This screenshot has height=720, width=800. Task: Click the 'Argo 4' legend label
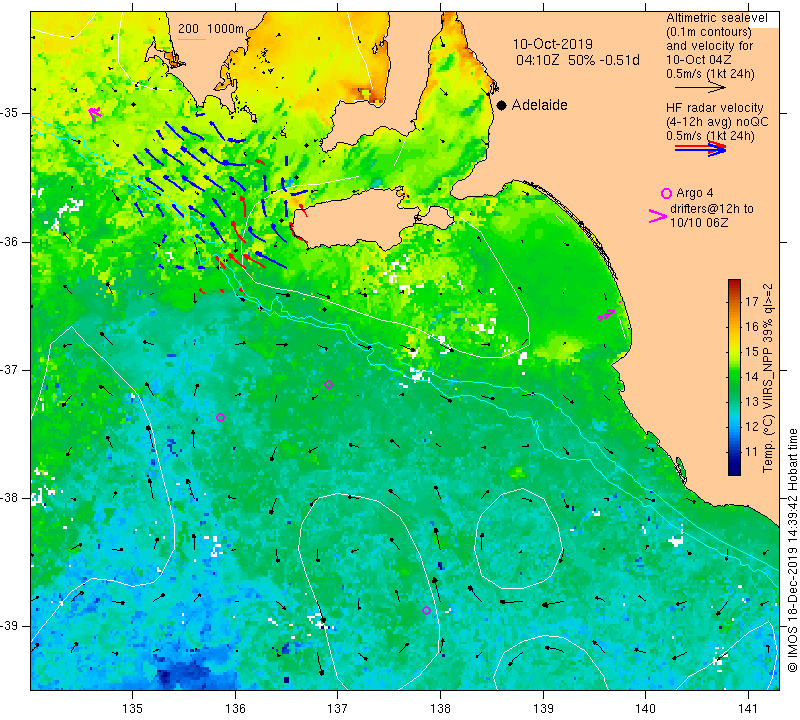pyautogui.click(x=694, y=193)
